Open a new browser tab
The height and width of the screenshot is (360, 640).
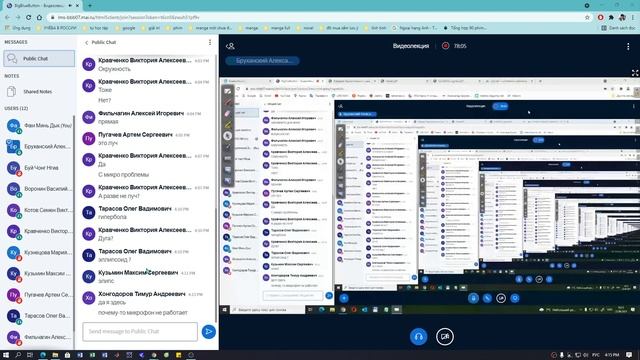coord(90,6)
